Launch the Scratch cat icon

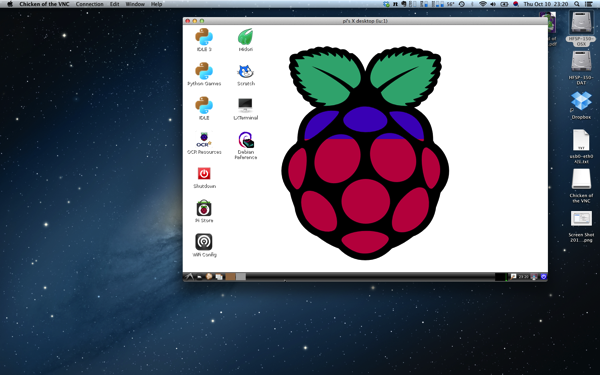pyautogui.click(x=245, y=74)
